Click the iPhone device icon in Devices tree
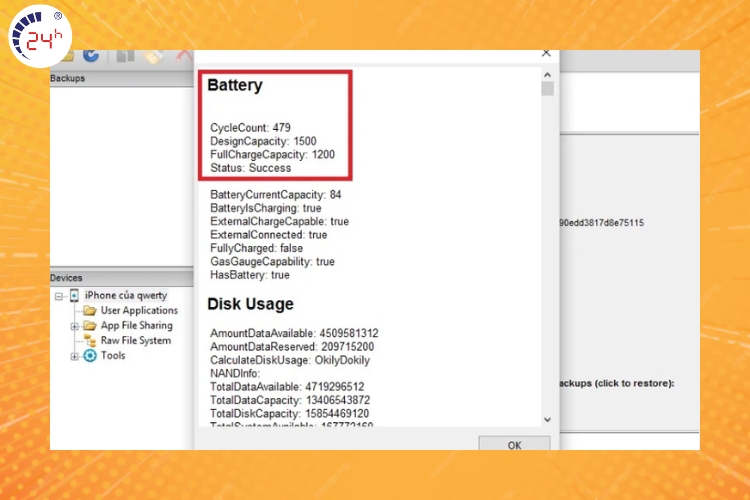Screen dimensions: 750x500 click(75, 296)
